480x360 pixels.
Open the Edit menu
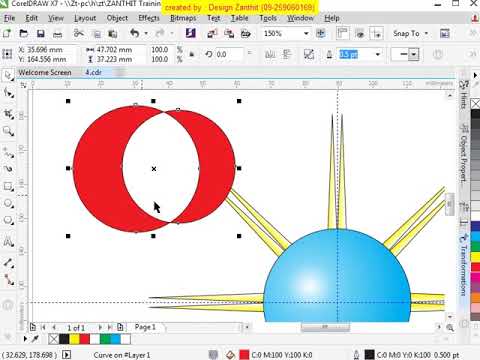(32, 18)
